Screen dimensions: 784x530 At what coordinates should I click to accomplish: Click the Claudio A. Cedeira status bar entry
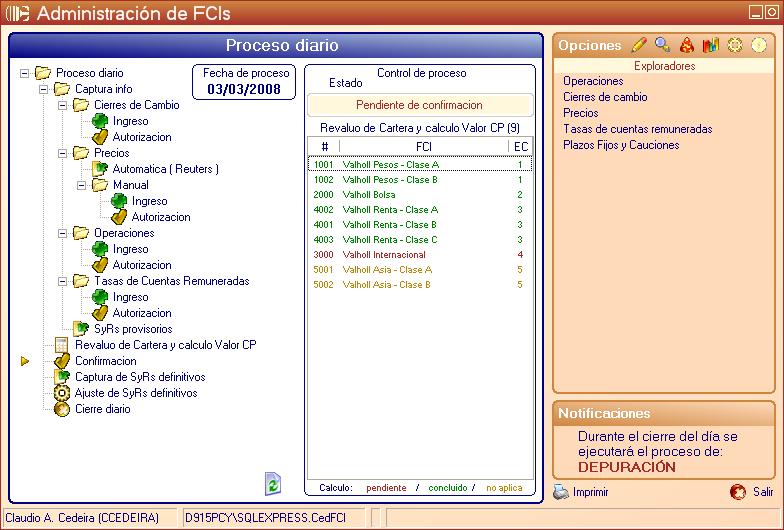pos(90,518)
